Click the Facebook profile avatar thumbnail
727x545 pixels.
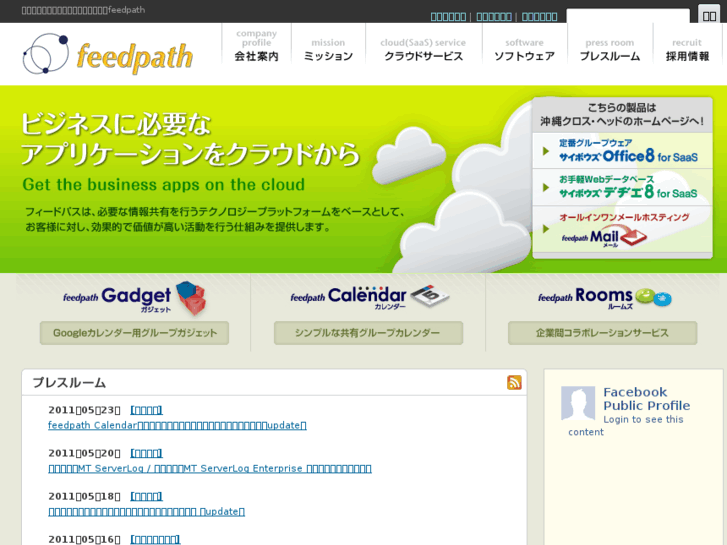(578, 403)
